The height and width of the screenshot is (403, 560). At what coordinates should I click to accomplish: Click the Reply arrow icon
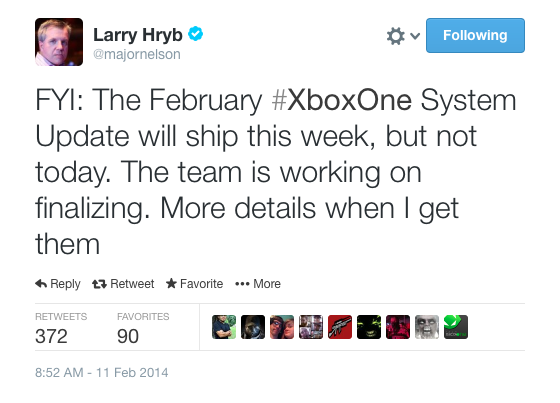click(41, 284)
